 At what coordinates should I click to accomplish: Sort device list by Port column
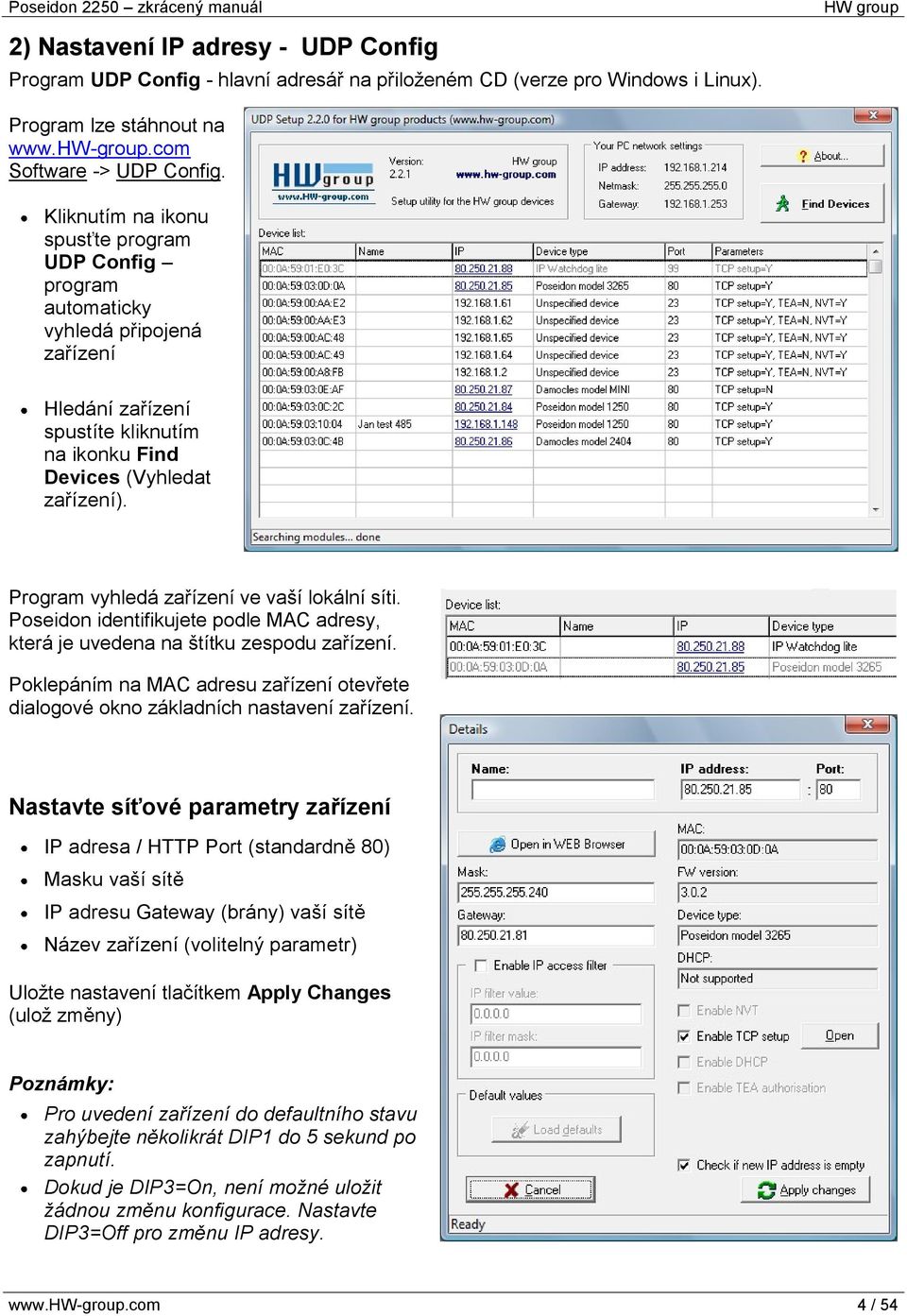click(x=688, y=251)
